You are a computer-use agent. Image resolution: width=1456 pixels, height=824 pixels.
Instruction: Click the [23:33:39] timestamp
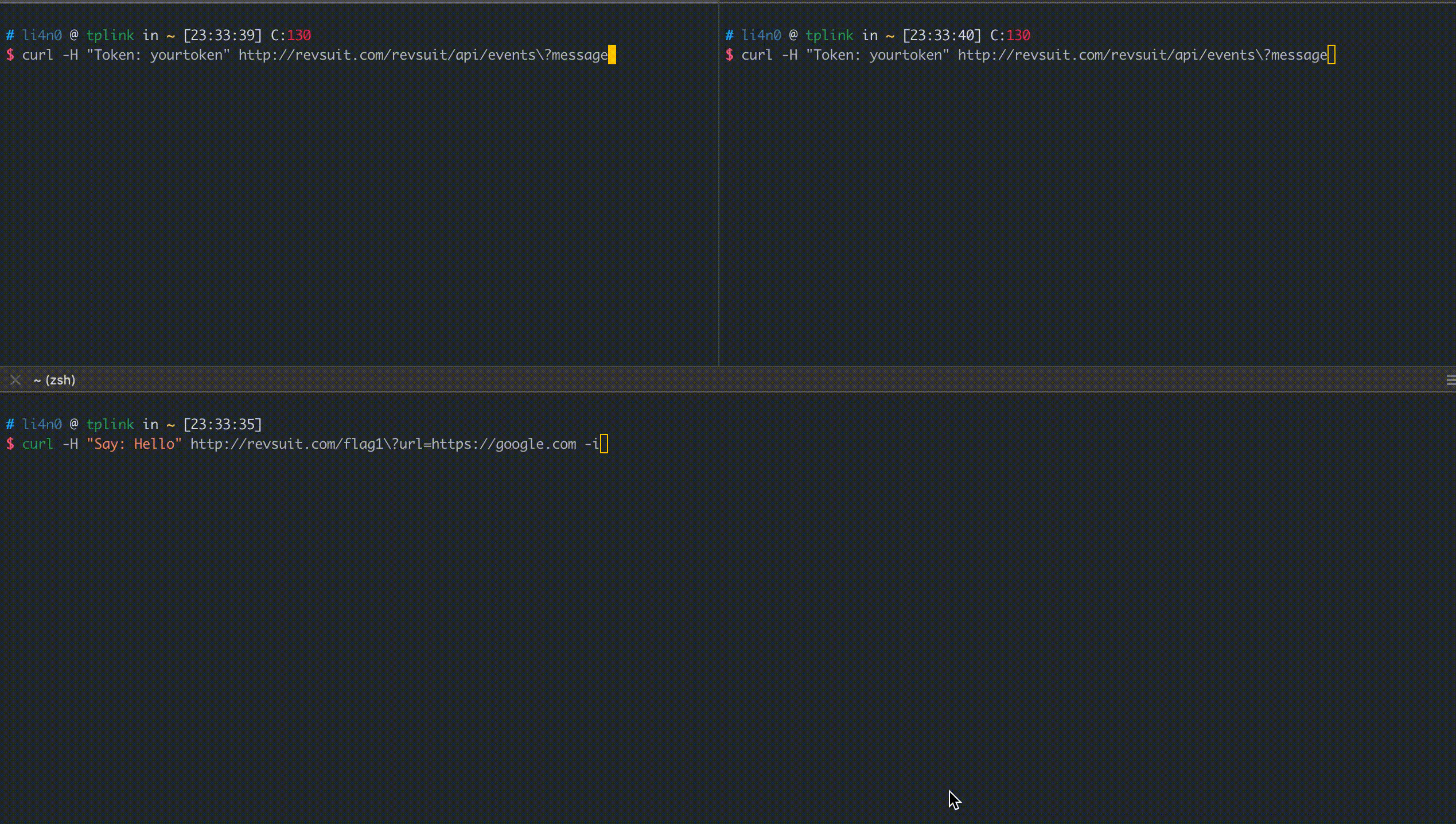(x=223, y=36)
